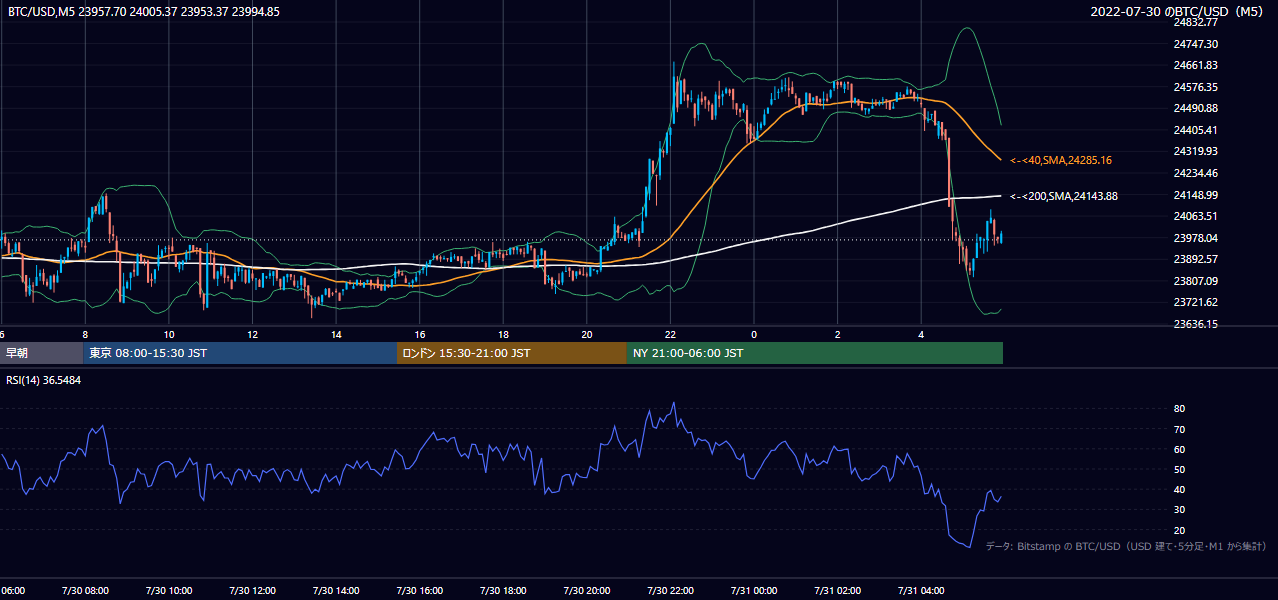Viewport: 1278px width, 600px height.
Task: Click hour label 14 under price chart
Action: tap(336, 335)
